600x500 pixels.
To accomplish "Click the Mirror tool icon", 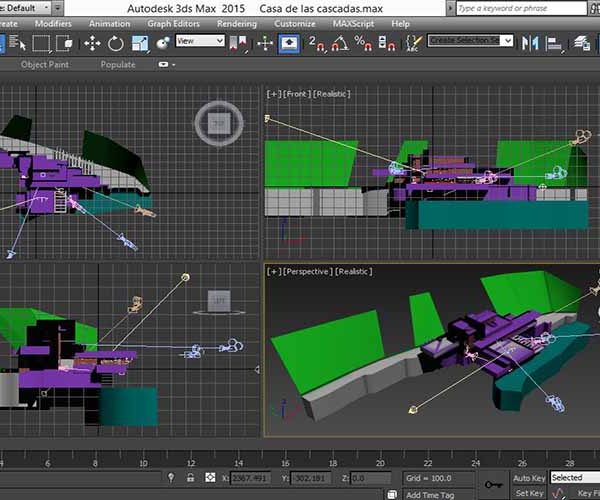I will (x=530, y=43).
